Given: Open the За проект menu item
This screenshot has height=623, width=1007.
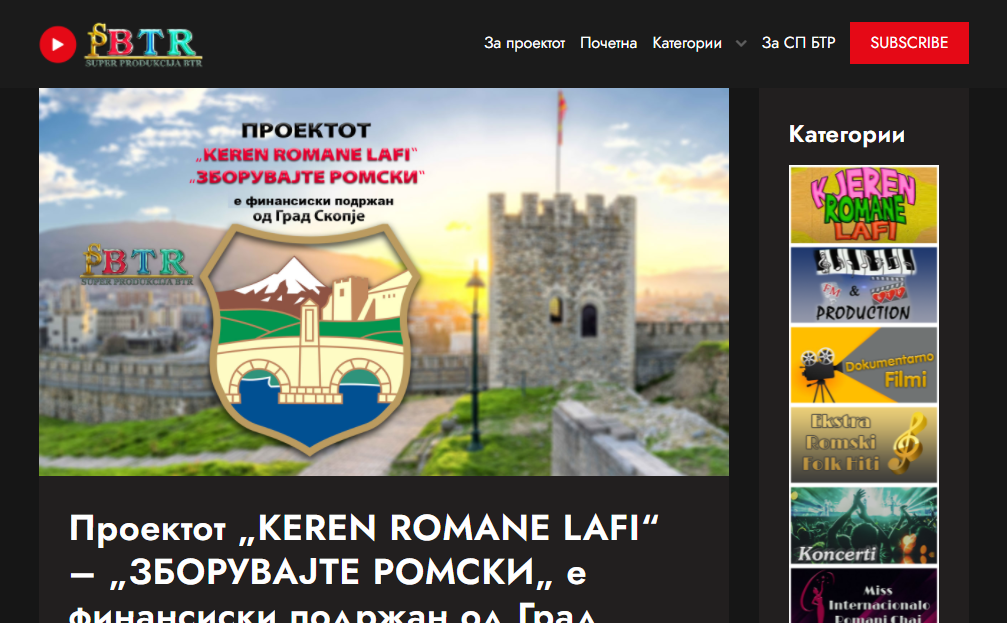Looking at the screenshot, I should pos(524,43).
